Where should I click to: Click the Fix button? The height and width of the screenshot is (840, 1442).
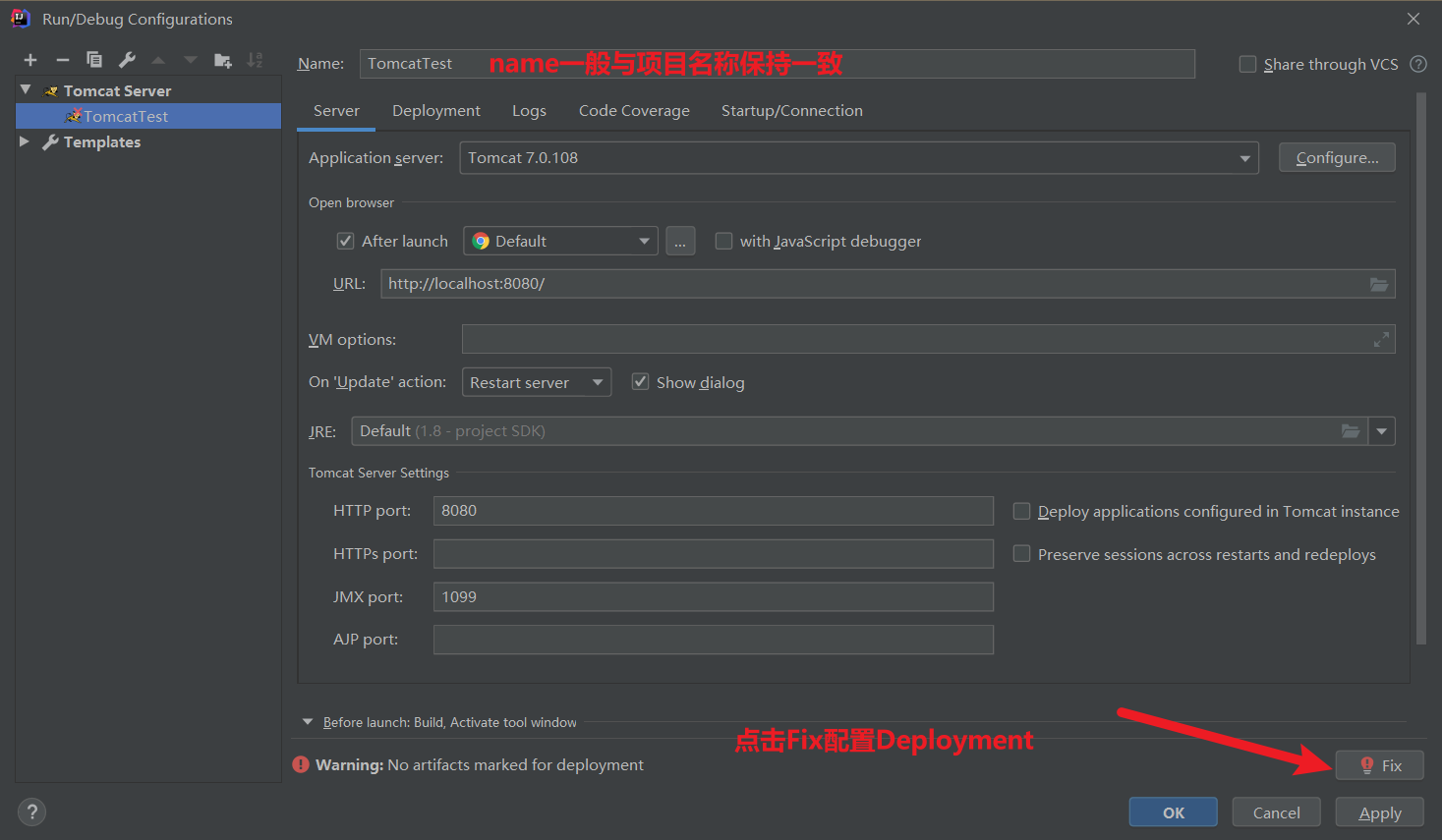(x=1380, y=765)
